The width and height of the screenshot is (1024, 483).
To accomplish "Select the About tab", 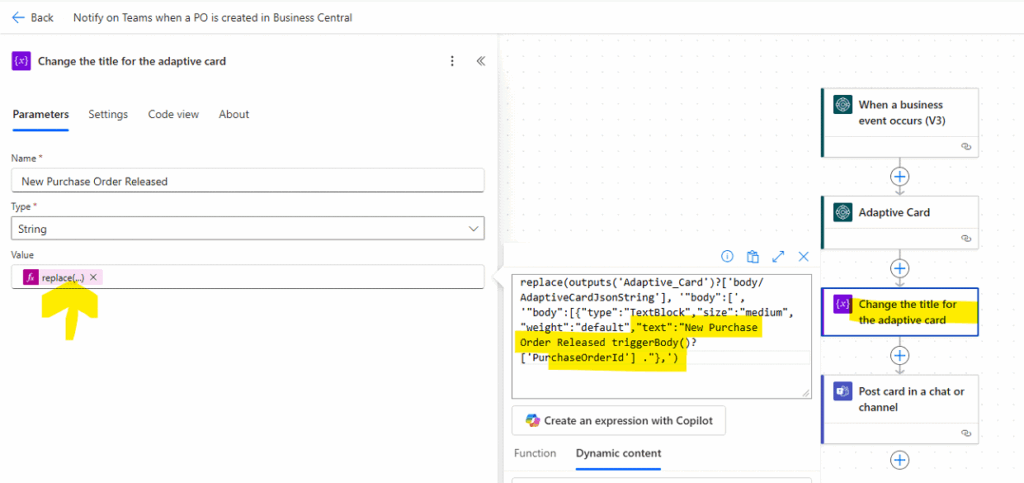I will (x=234, y=114).
